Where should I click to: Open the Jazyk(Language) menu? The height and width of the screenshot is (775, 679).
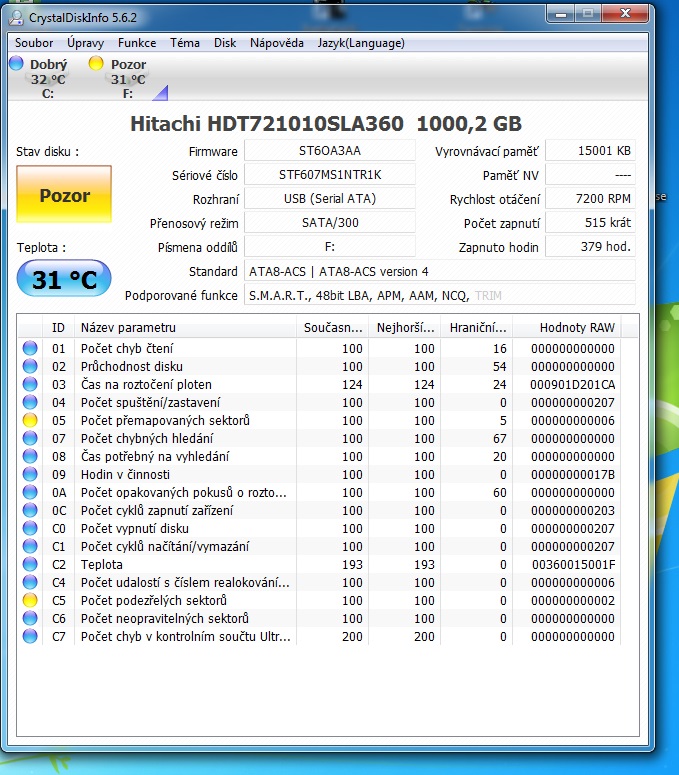[x=361, y=43]
